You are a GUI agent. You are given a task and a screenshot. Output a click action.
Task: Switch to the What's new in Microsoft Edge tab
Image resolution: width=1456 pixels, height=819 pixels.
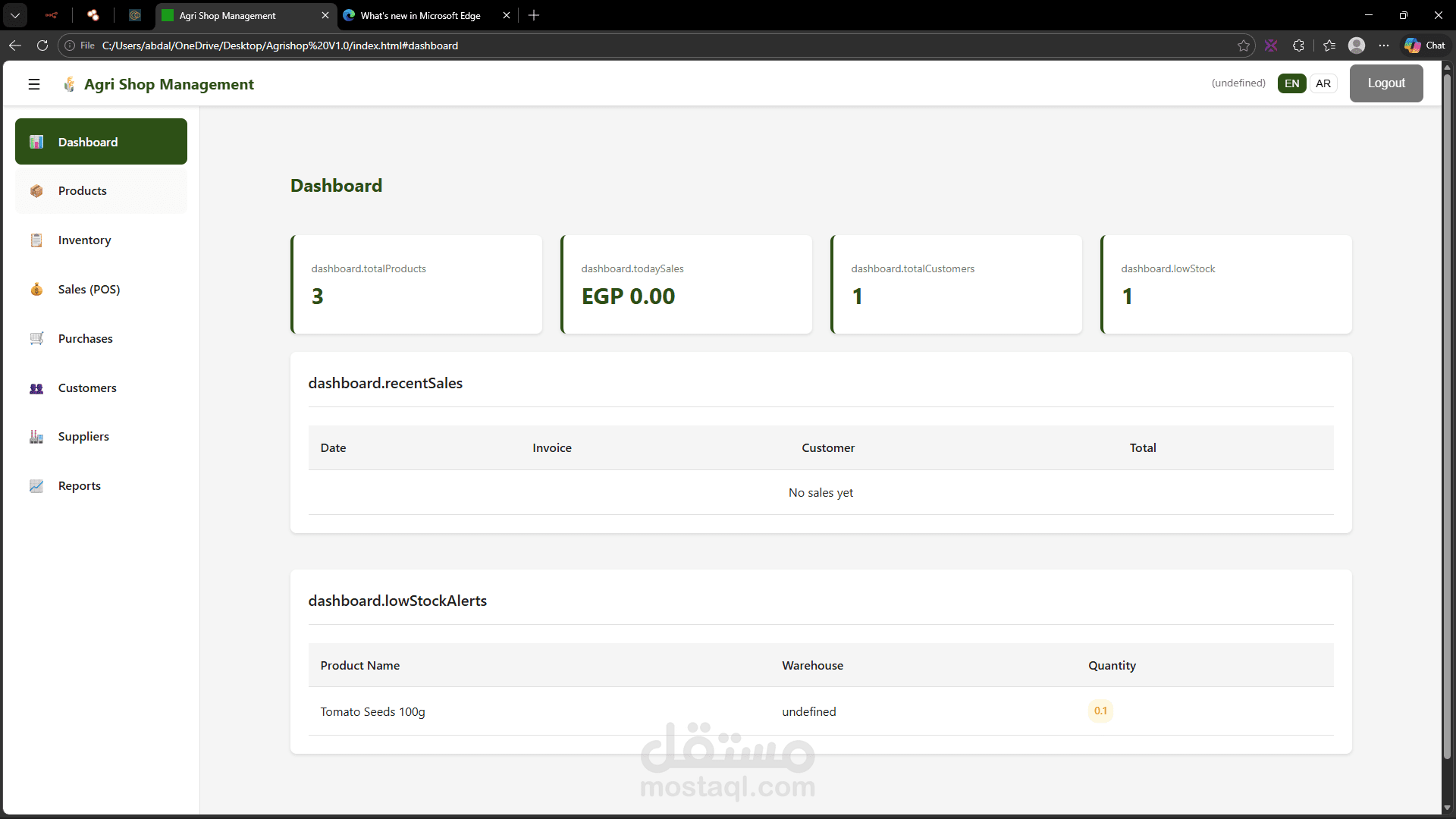420,15
